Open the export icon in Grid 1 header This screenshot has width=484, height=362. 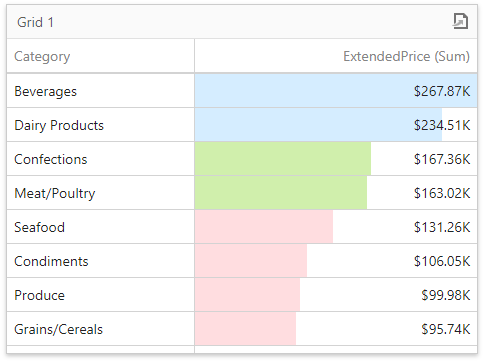(x=460, y=22)
